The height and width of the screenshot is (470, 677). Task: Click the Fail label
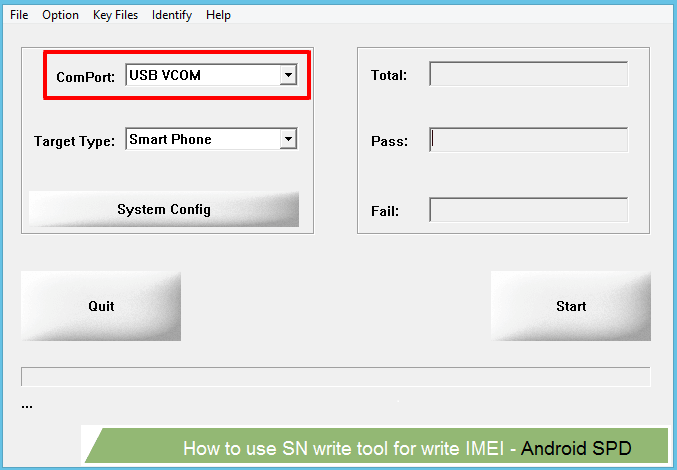(385, 211)
